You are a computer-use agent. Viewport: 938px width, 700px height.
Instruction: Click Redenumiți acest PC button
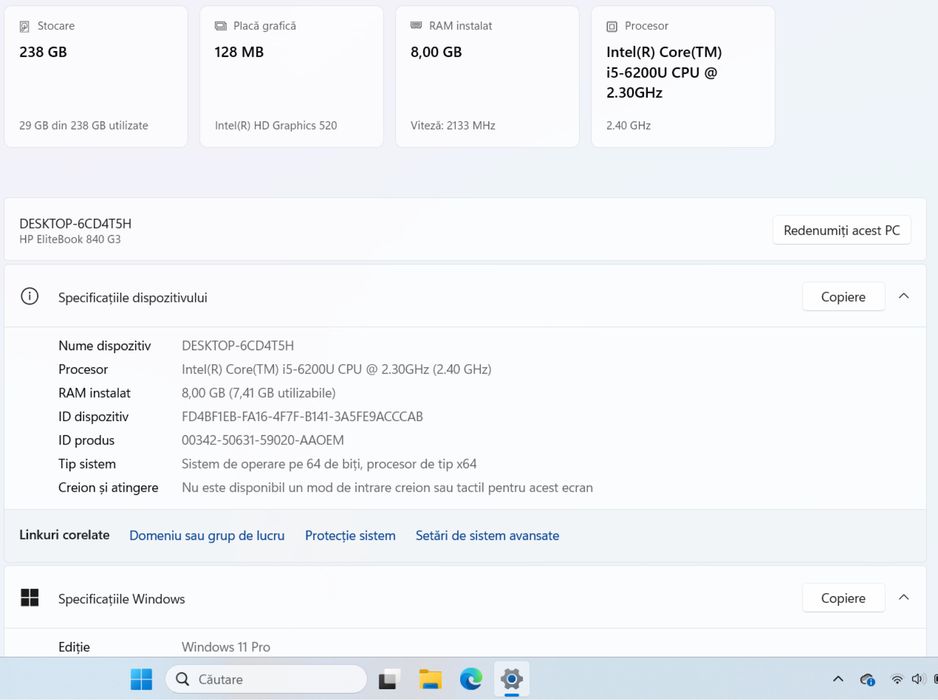[x=842, y=230]
